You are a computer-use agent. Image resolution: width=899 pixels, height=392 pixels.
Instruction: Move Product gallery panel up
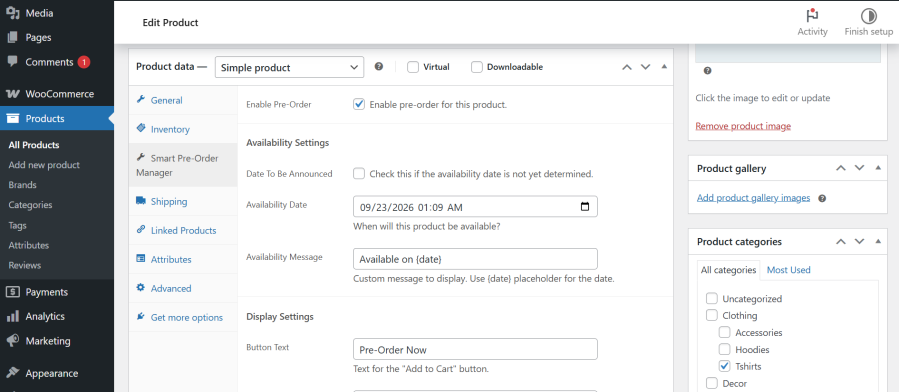pyautogui.click(x=841, y=168)
